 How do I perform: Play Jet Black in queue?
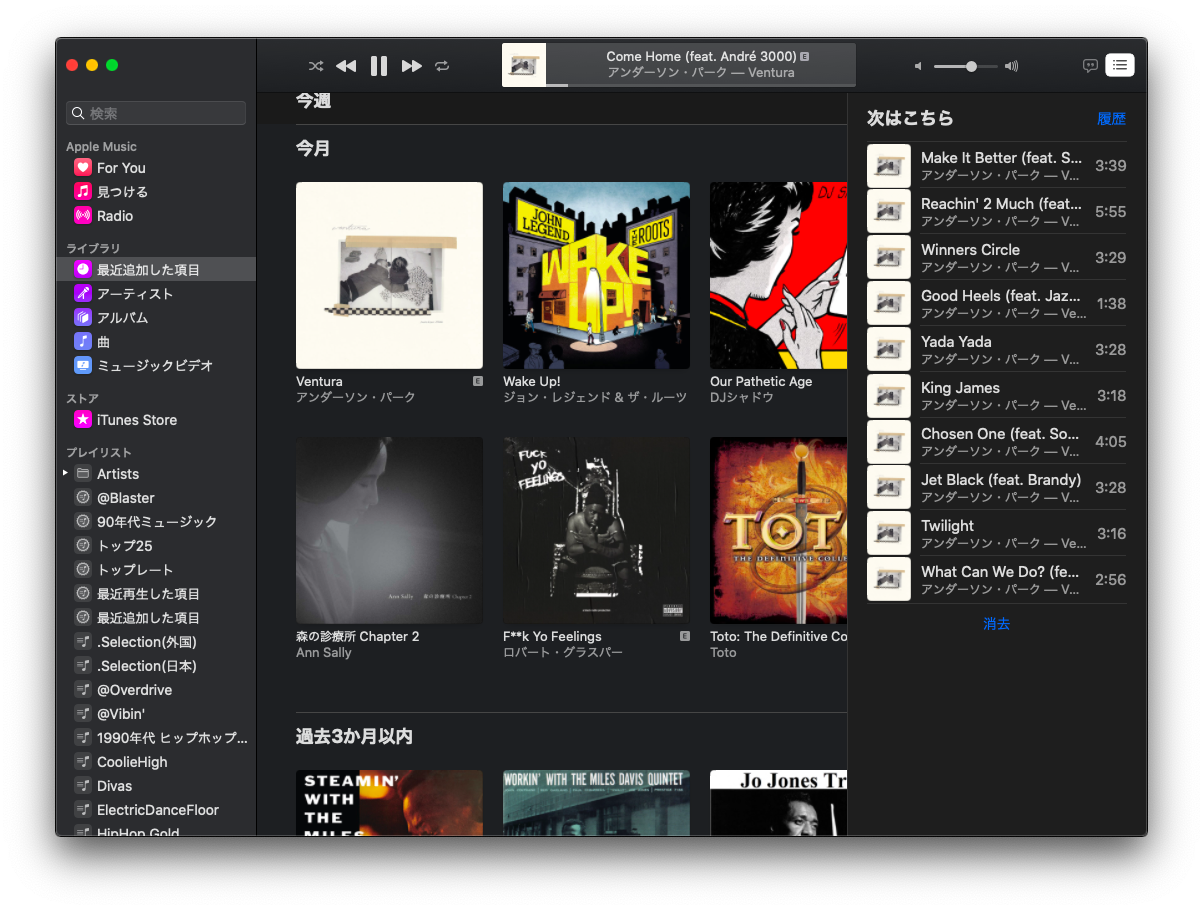[x=996, y=488]
